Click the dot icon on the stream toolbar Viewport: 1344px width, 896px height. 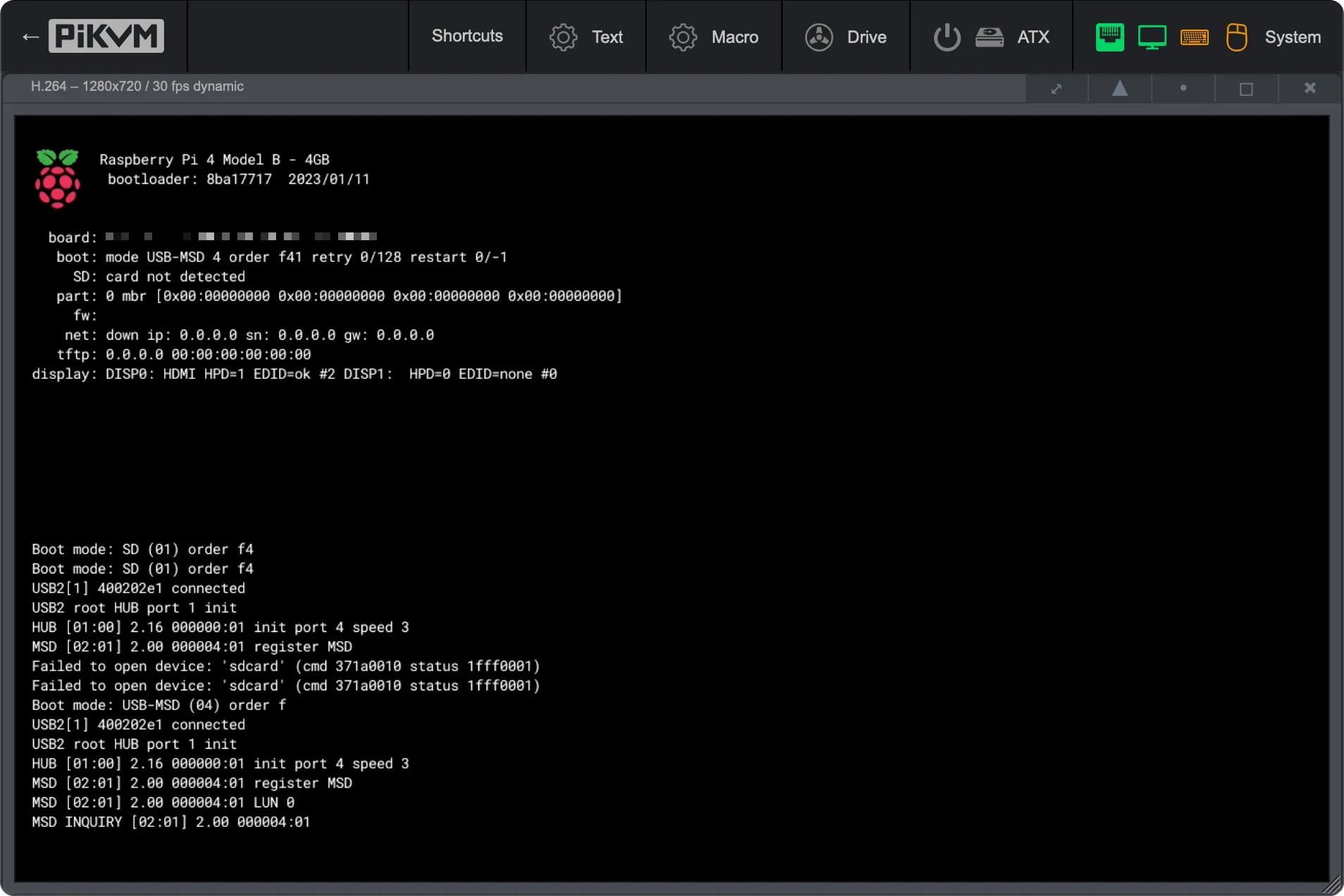coord(1183,88)
